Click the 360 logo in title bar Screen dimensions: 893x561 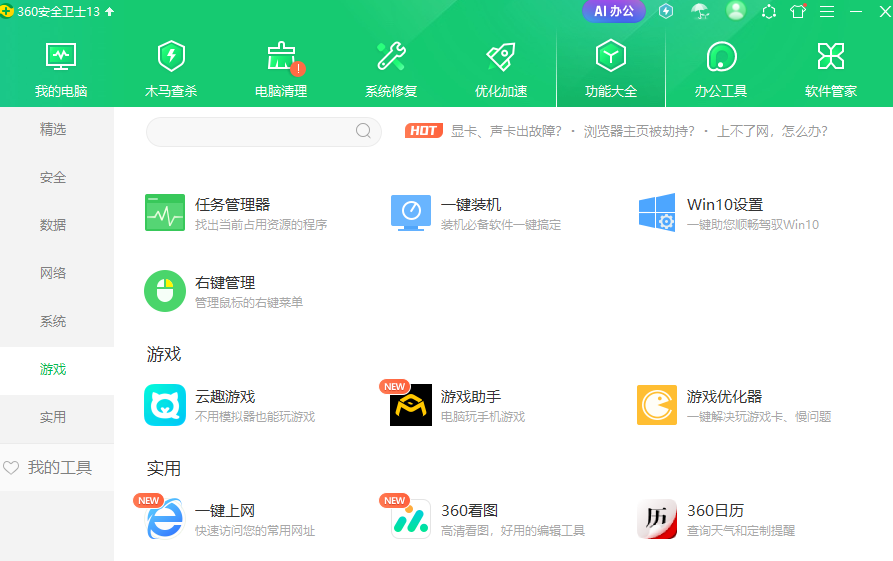(7, 11)
